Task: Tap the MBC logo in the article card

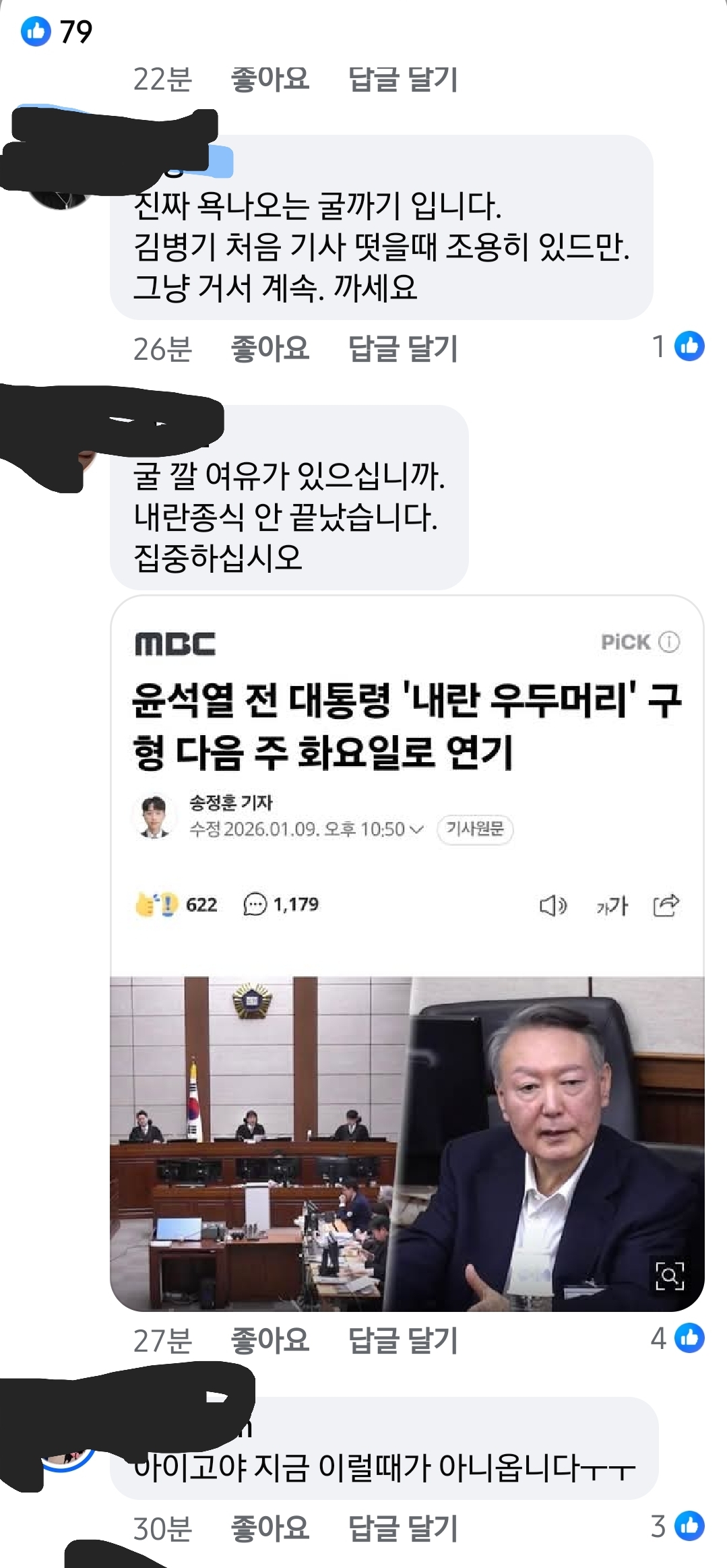Action: coord(175,644)
